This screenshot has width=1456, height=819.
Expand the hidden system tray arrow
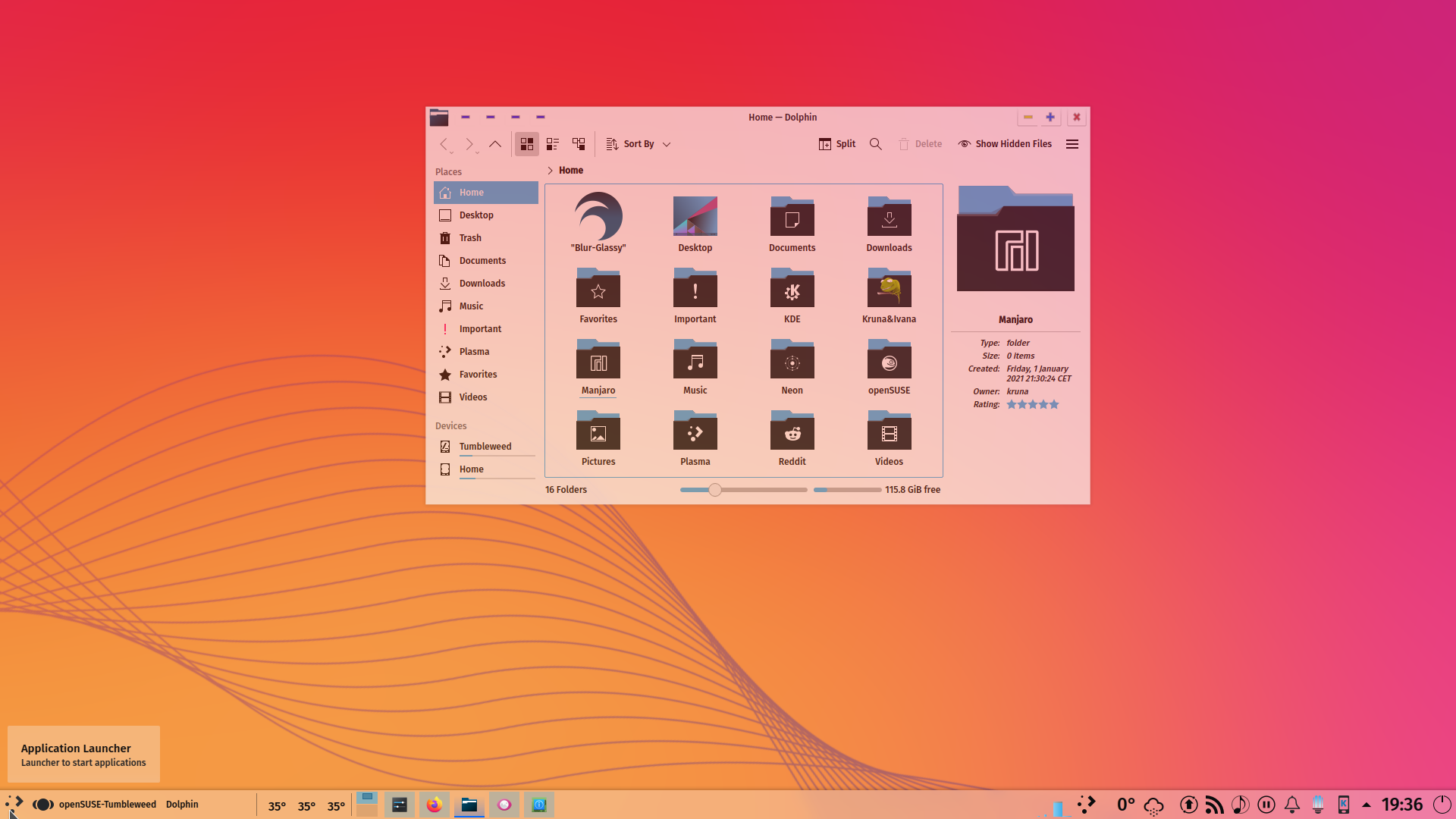tap(1367, 805)
